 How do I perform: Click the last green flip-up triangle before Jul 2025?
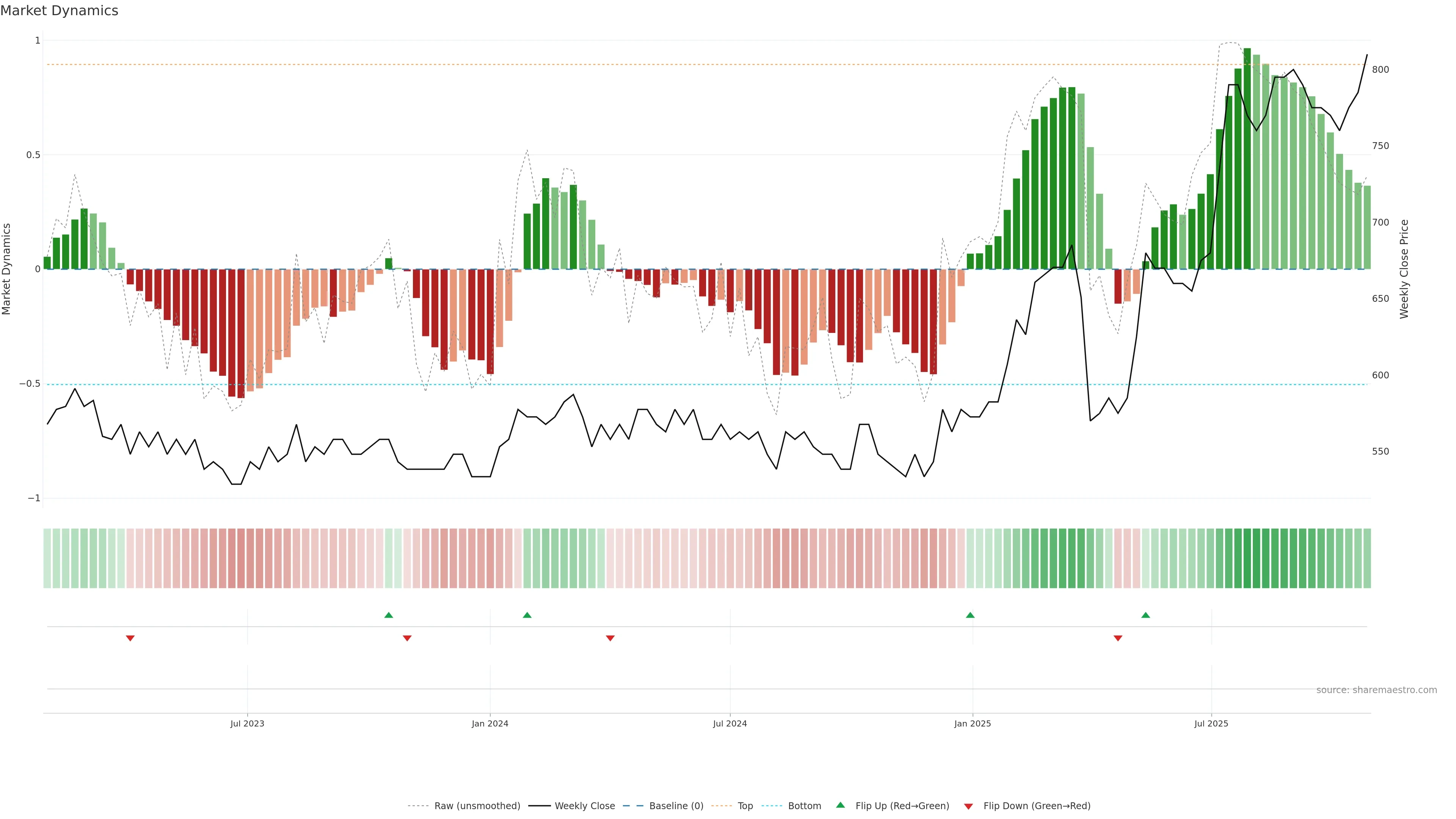point(1145,615)
